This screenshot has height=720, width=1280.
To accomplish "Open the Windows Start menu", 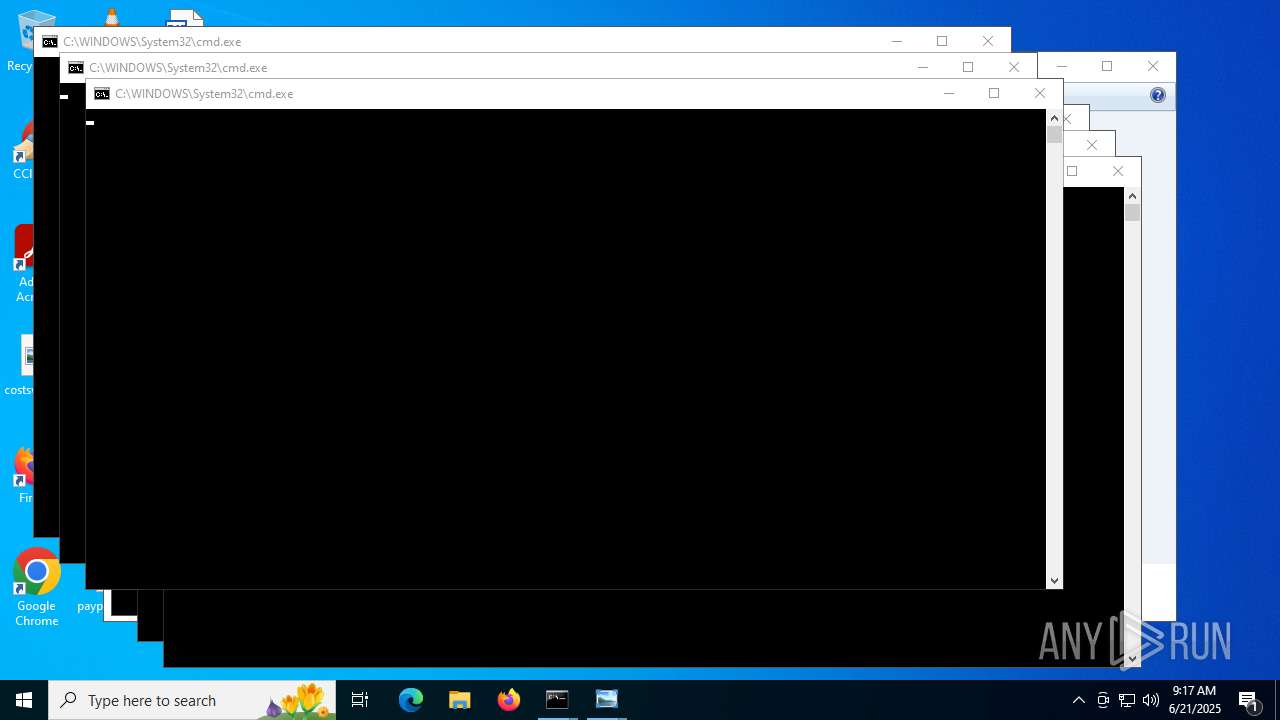I will pos(24,700).
